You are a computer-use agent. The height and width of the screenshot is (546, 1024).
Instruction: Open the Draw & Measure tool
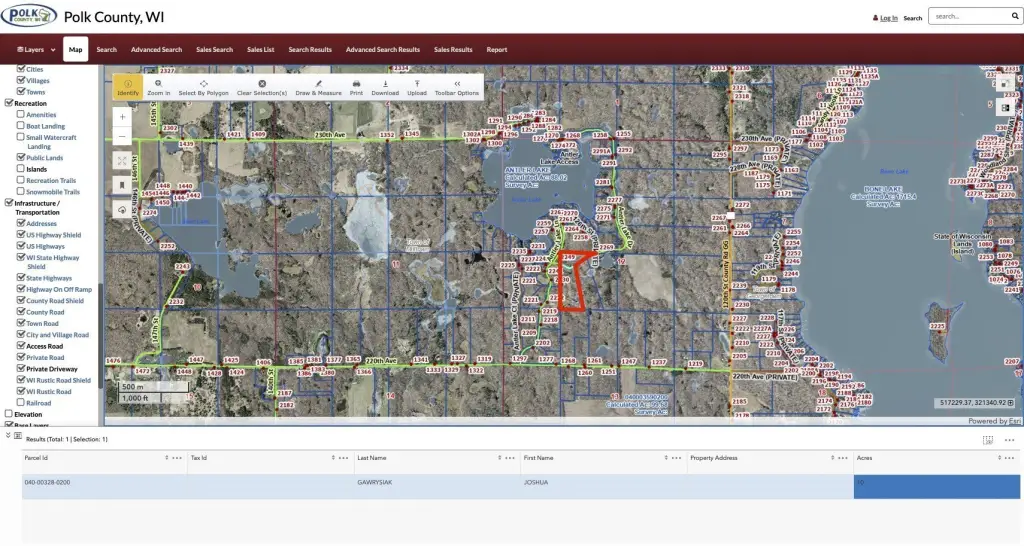pos(319,87)
